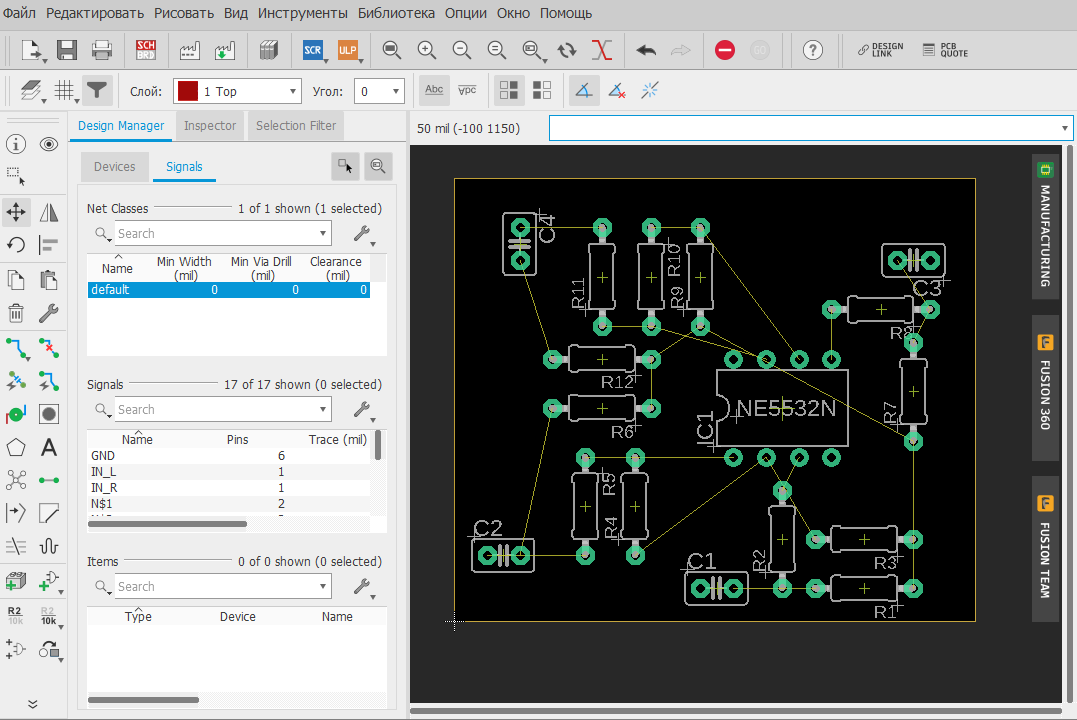Click the Undo arrow icon
The image size is (1077, 720).
coord(646,50)
